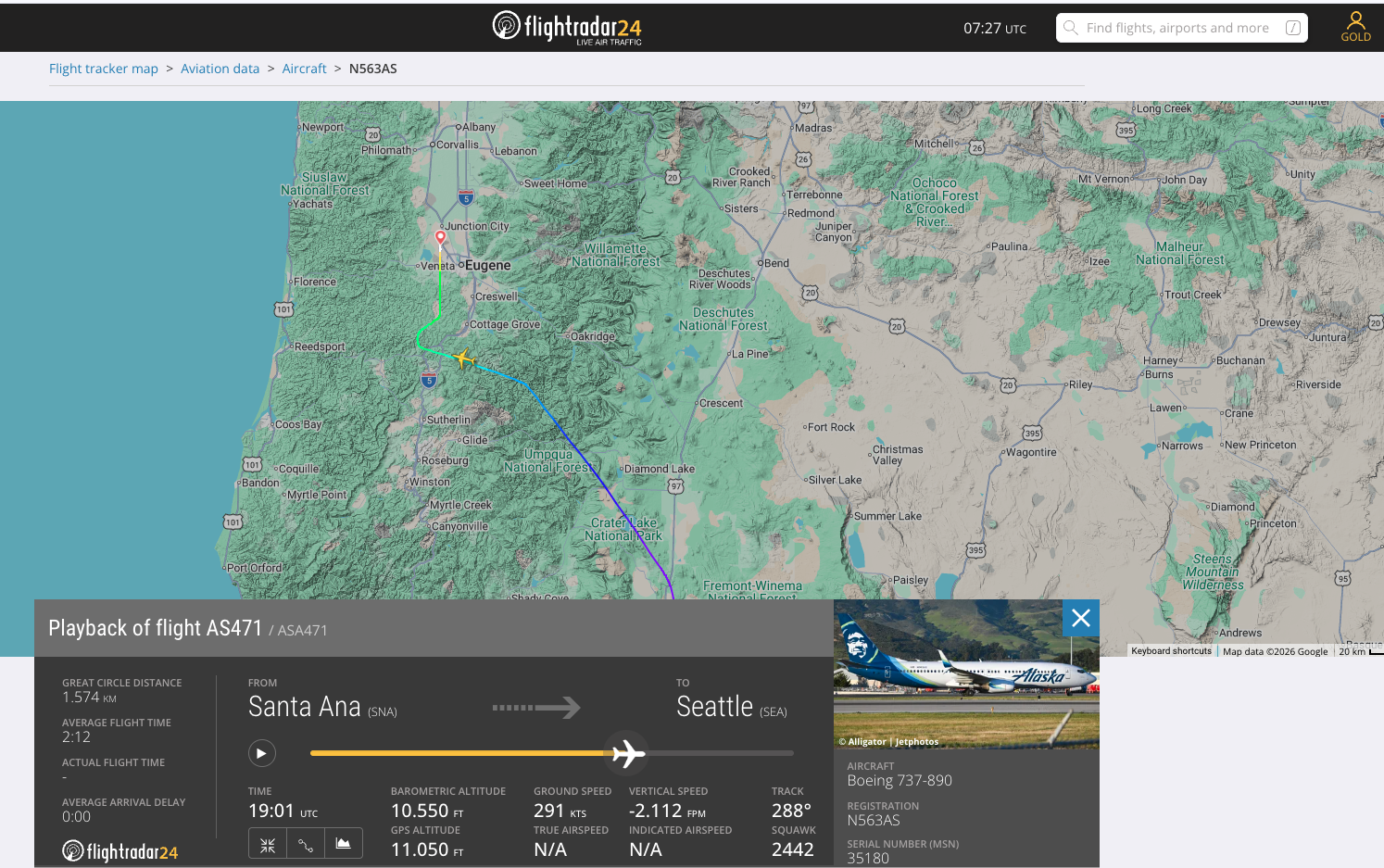Click the Boeing 737-890 aircraft type
The height and width of the screenshot is (868, 1384).
[x=900, y=780]
